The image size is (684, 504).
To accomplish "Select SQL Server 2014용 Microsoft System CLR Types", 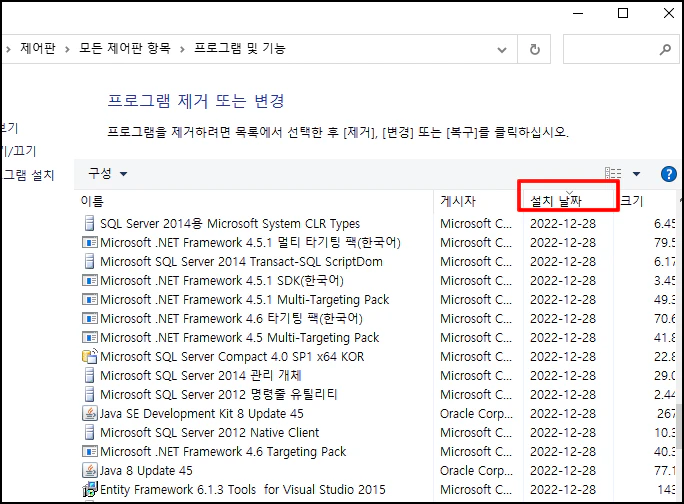I will coord(230,223).
